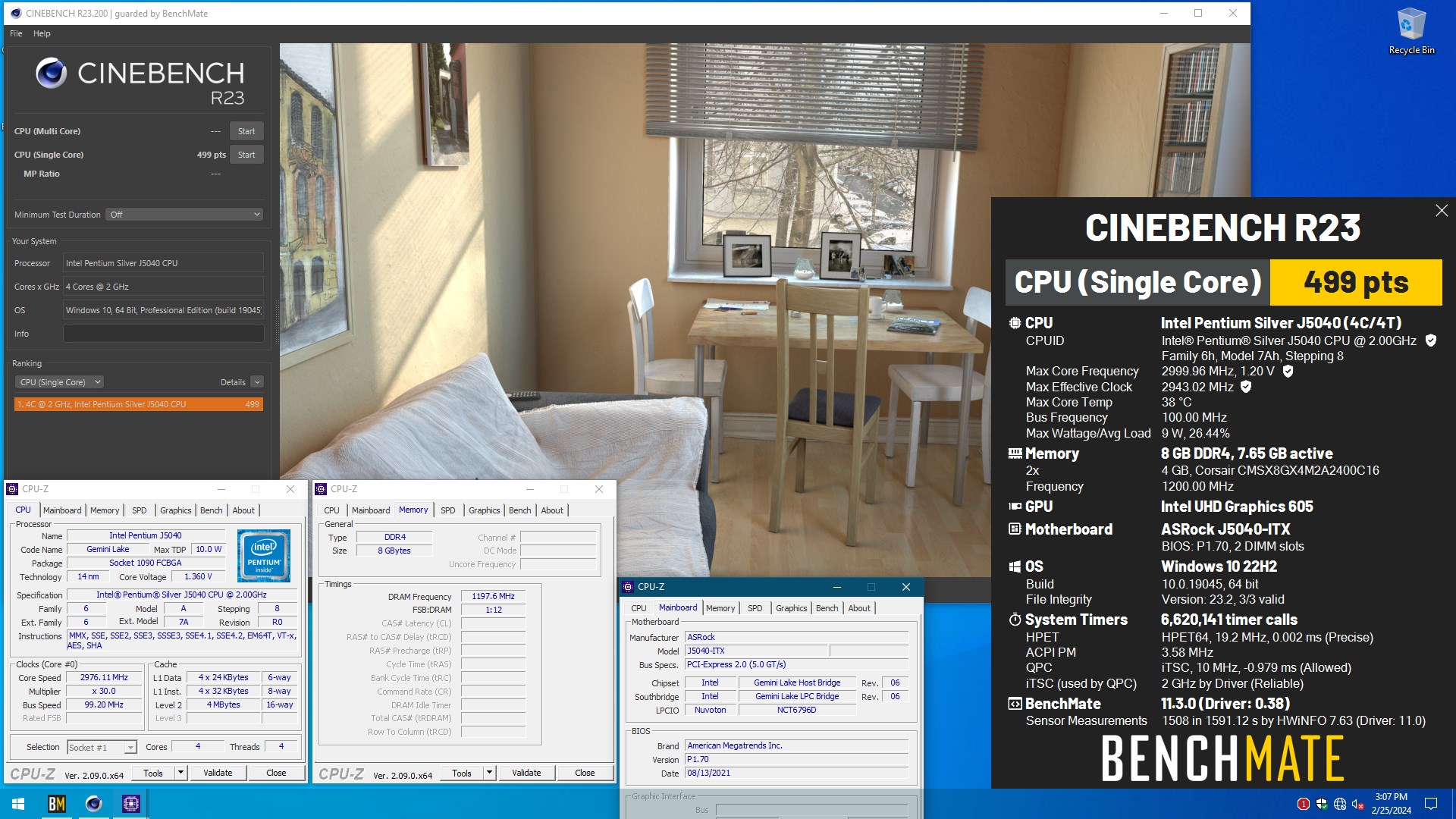Switch to Cinebench in the taskbar
Image resolution: width=1456 pixels, height=819 pixels.
pyautogui.click(x=94, y=804)
